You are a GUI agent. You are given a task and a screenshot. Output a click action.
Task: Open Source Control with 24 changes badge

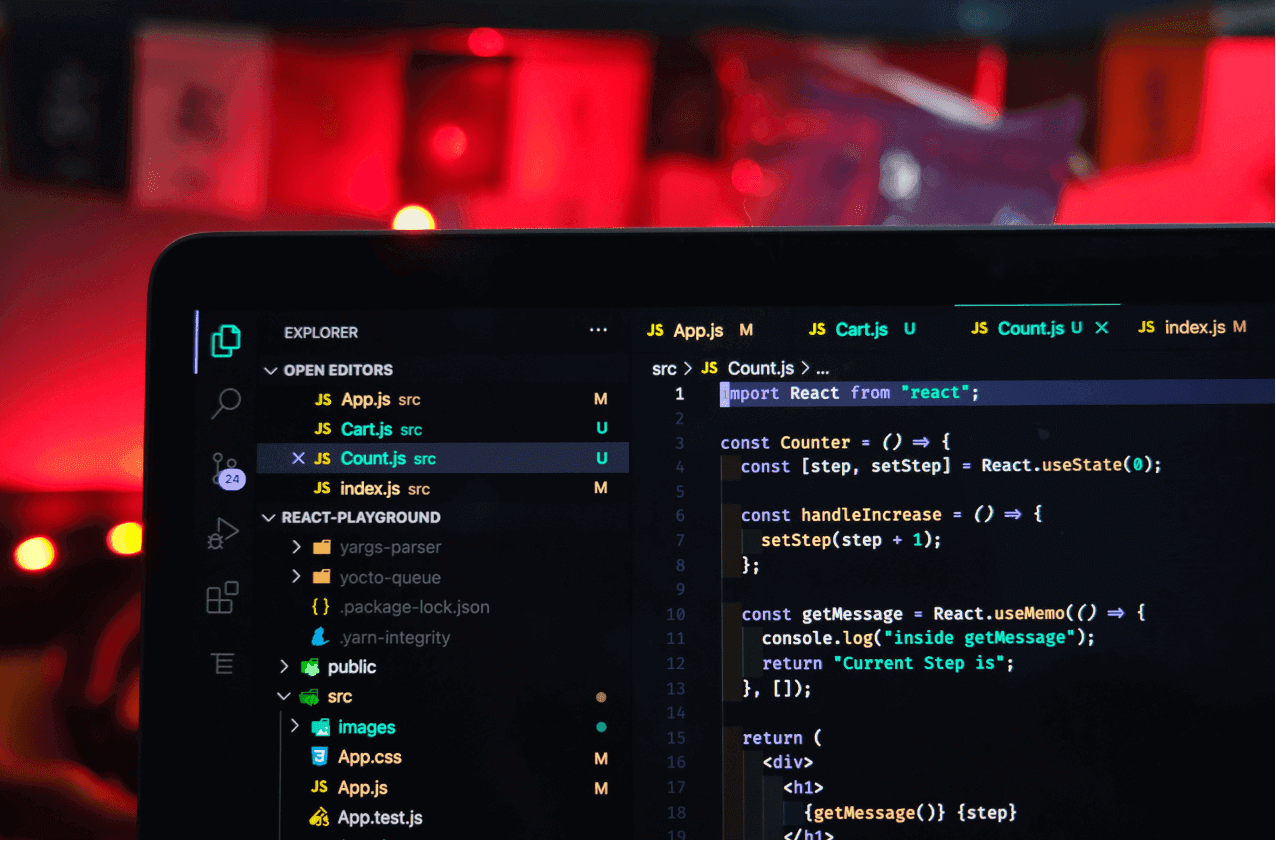(x=228, y=469)
